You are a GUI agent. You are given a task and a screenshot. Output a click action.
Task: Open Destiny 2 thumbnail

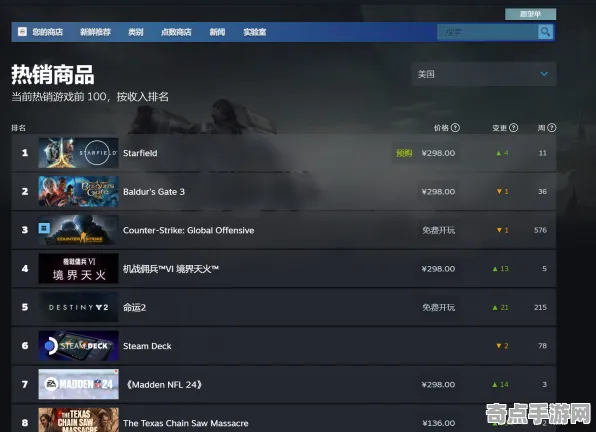[78, 307]
